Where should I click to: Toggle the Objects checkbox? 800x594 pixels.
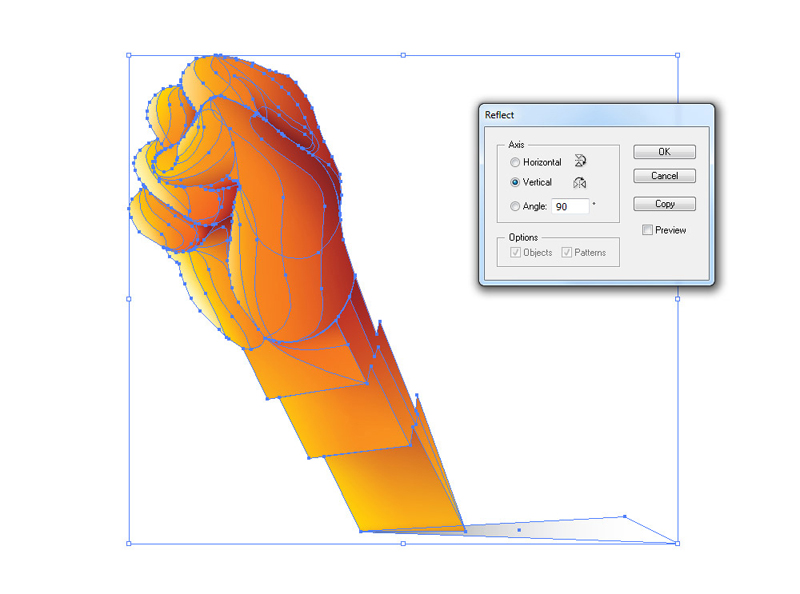pos(515,252)
